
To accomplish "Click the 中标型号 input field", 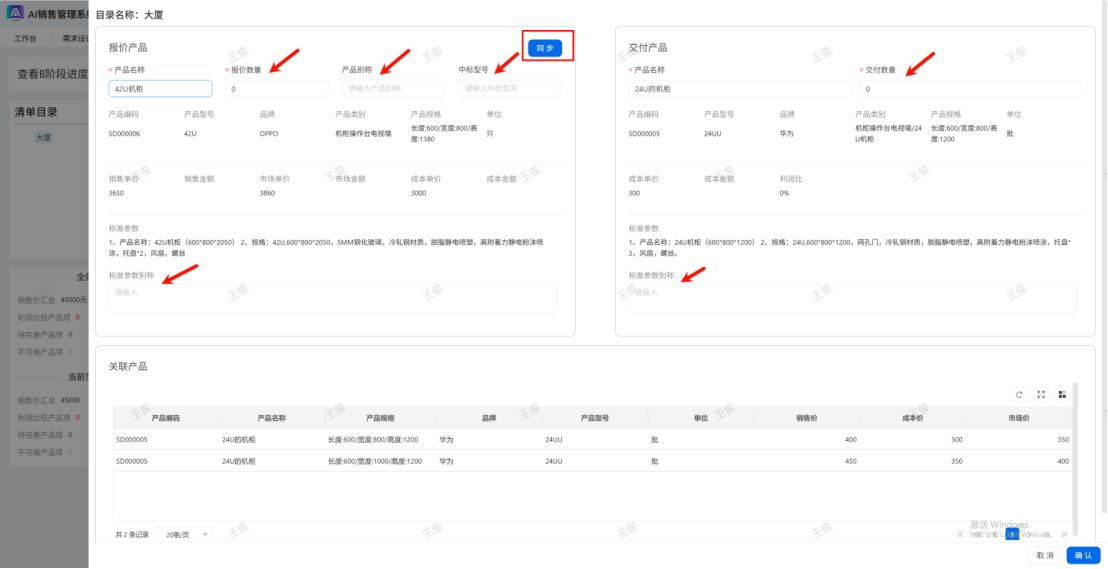I will click(x=509, y=89).
